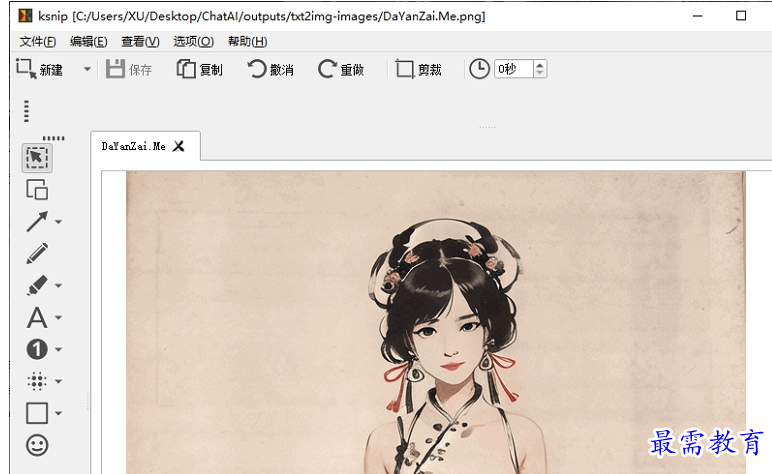772x474 pixels.
Task: Open the 帮助(H) menu
Action: pos(247,41)
